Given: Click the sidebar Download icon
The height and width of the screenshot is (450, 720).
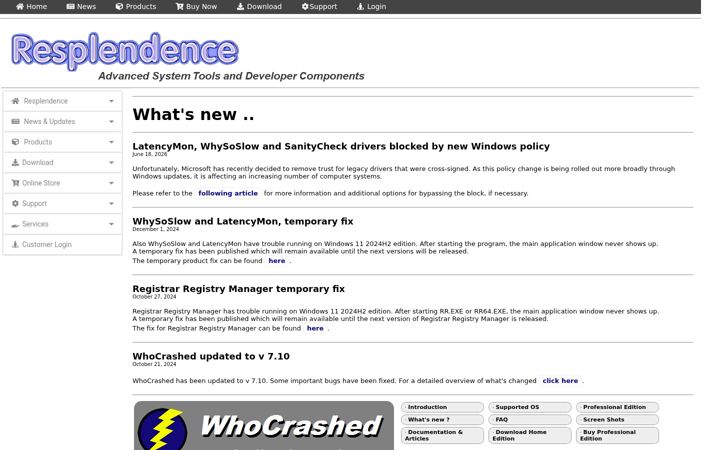Looking at the screenshot, I should (15, 163).
